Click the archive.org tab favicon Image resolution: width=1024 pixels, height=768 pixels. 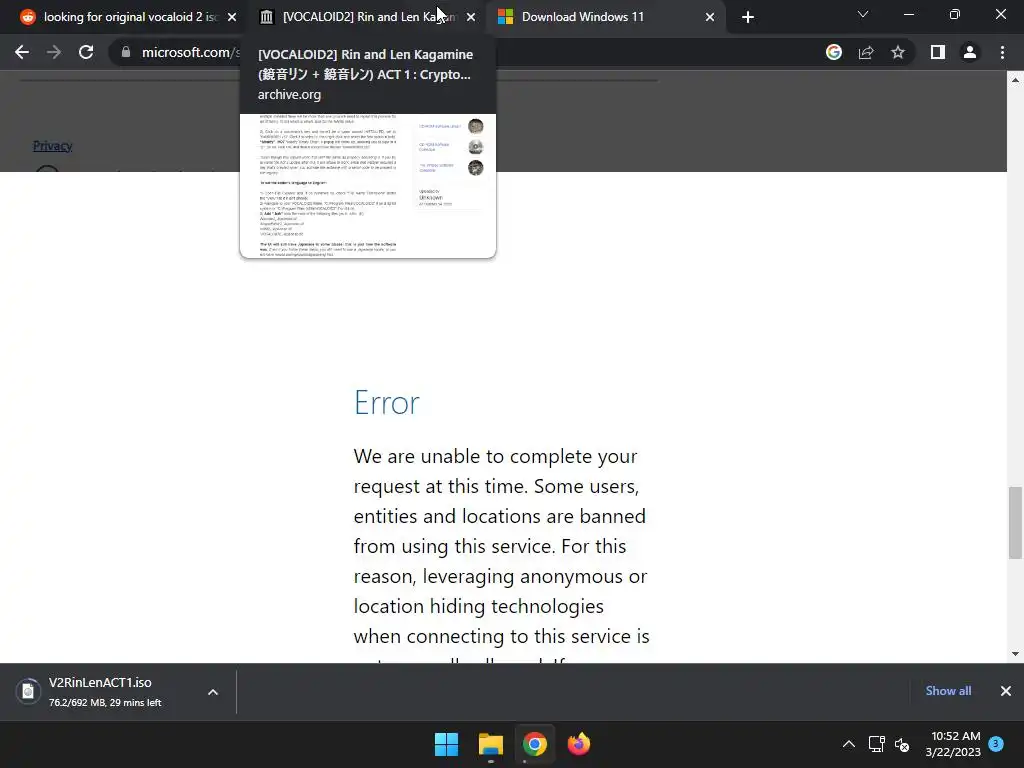(266, 17)
